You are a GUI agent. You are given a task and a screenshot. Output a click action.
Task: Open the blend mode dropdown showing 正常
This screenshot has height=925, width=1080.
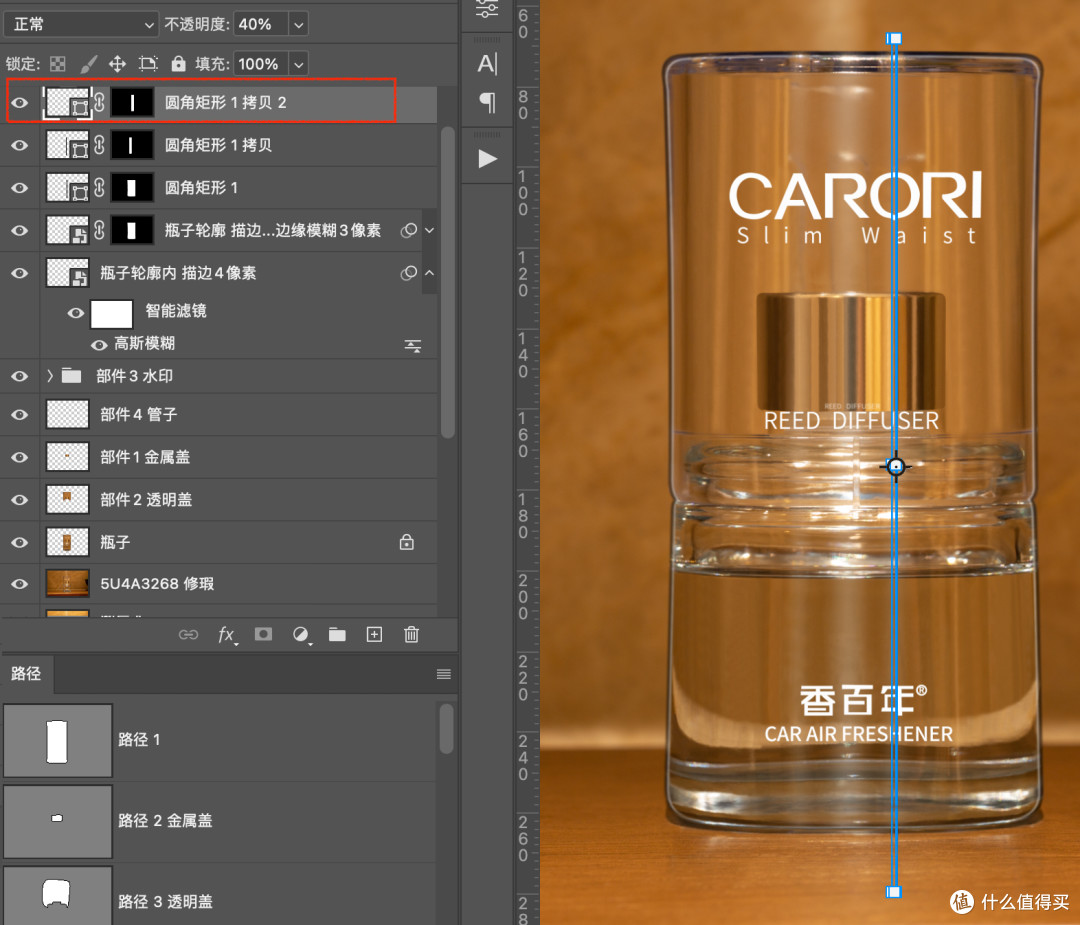pos(81,24)
